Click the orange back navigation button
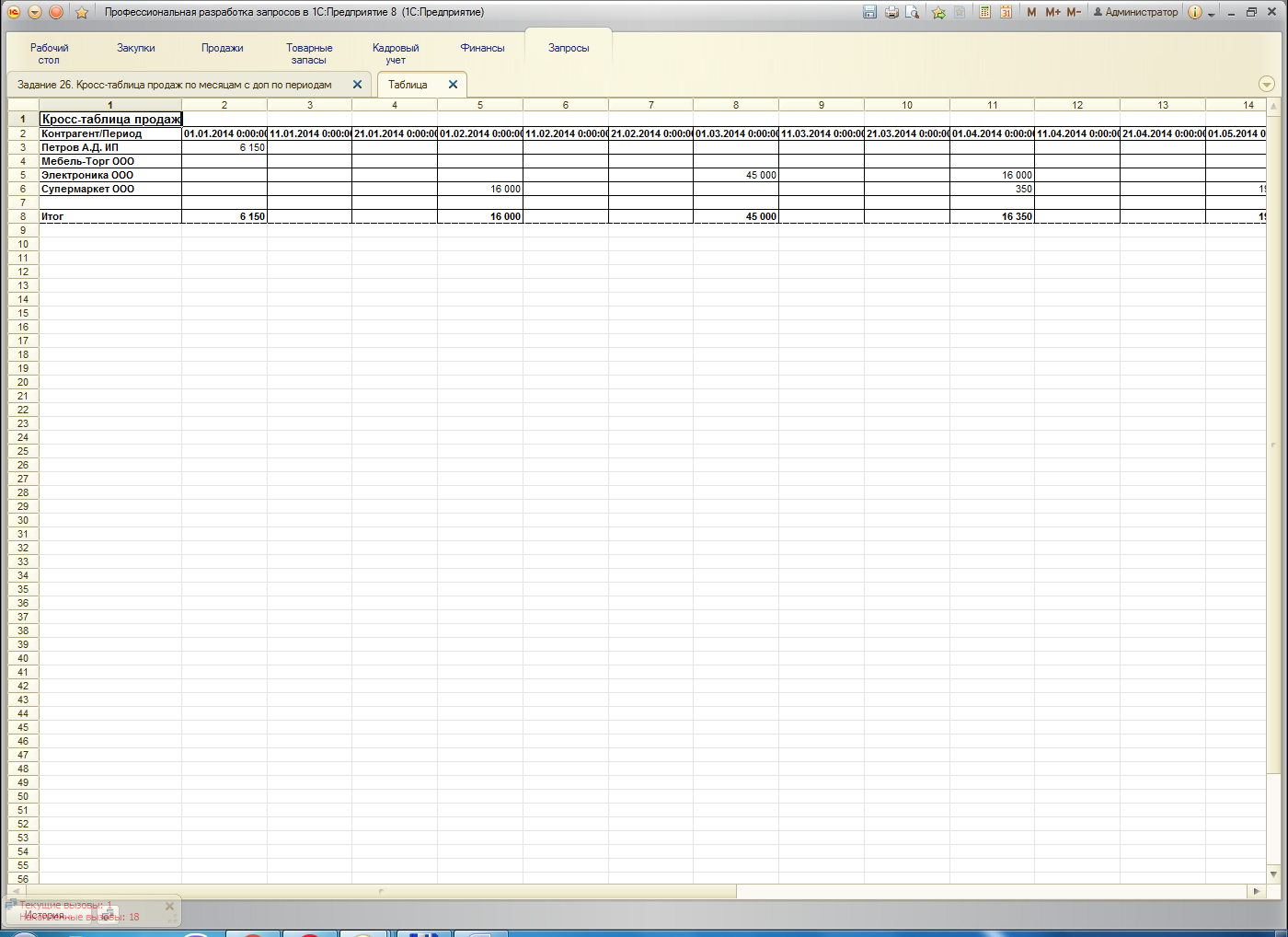The height and width of the screenshot is (937, 1288). 56,12
